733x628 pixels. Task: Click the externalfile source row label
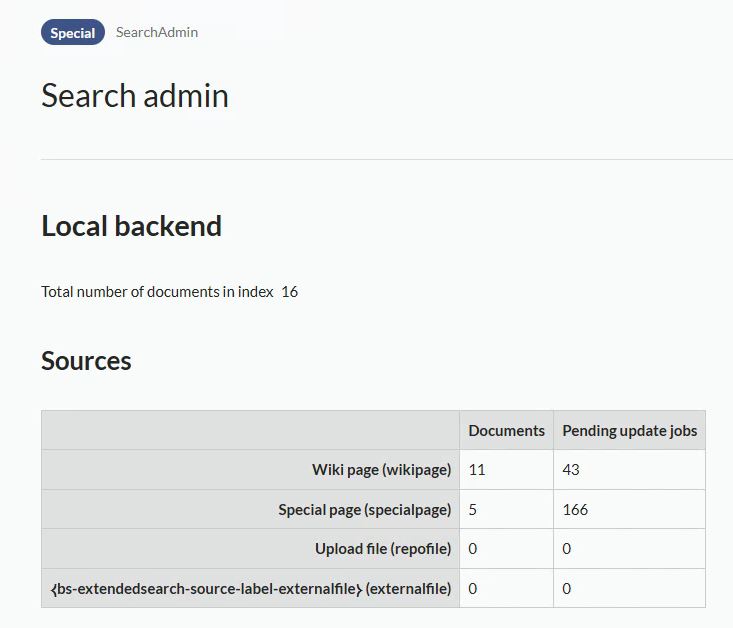(250, 588)
